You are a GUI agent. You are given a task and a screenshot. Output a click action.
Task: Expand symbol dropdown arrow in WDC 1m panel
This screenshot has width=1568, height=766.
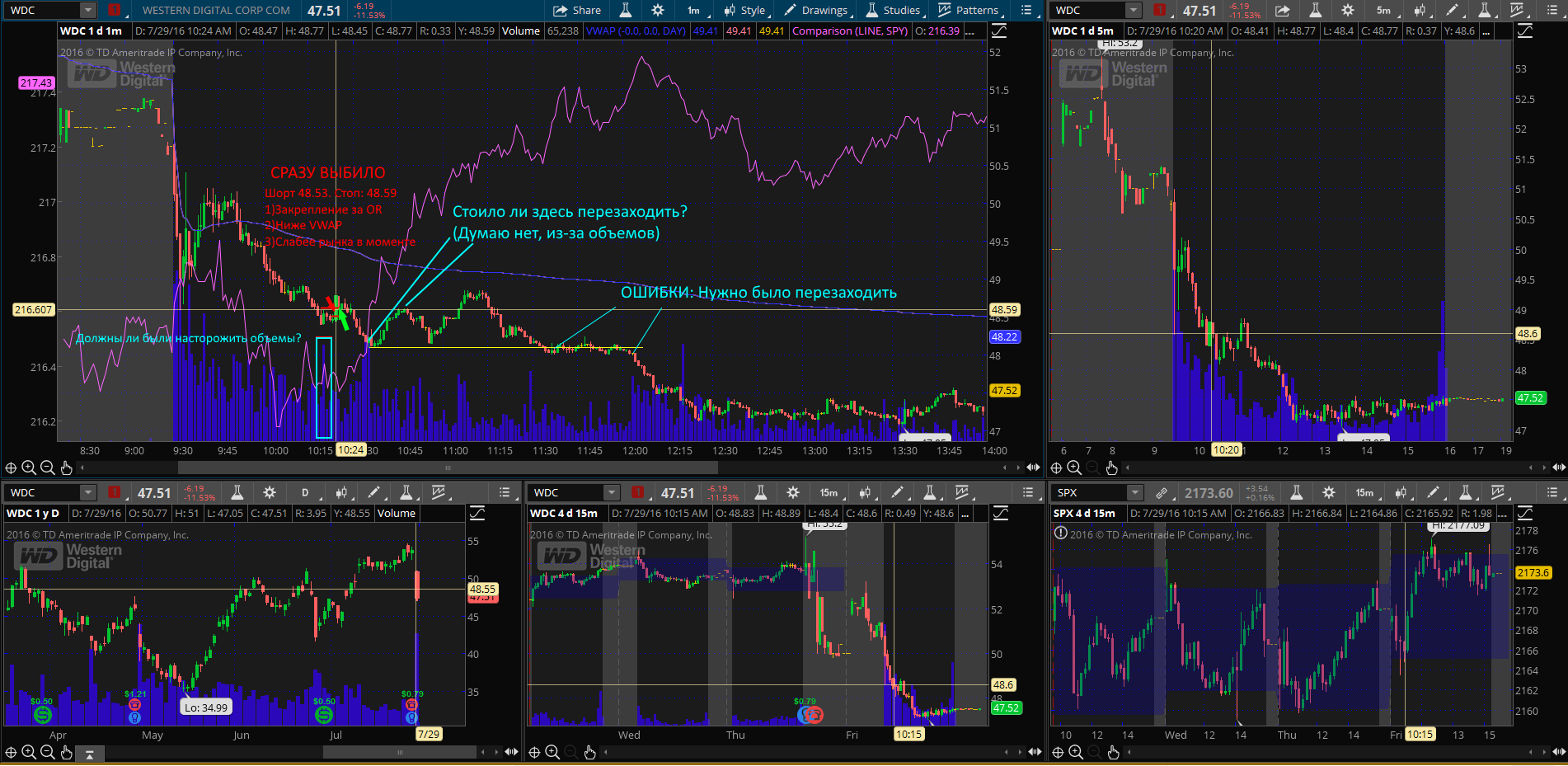pos(88,10)
